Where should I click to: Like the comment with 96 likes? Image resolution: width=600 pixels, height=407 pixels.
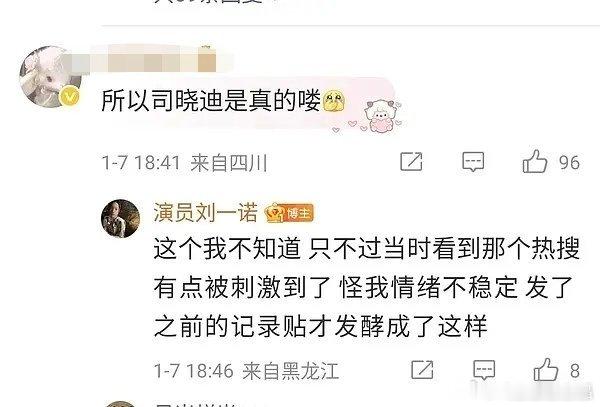click(535, 161)
